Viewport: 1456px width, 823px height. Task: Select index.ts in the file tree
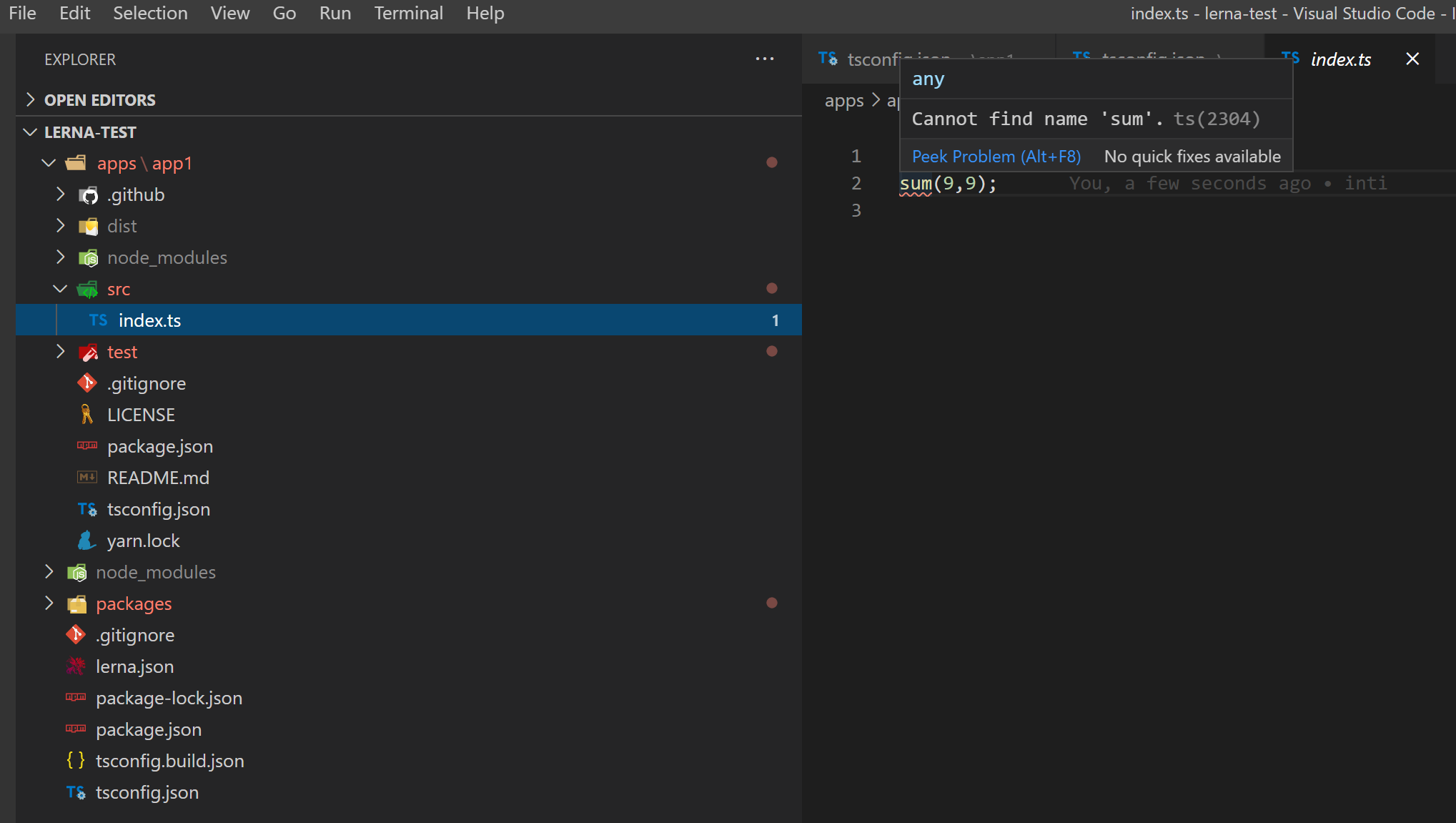(409, 320)
